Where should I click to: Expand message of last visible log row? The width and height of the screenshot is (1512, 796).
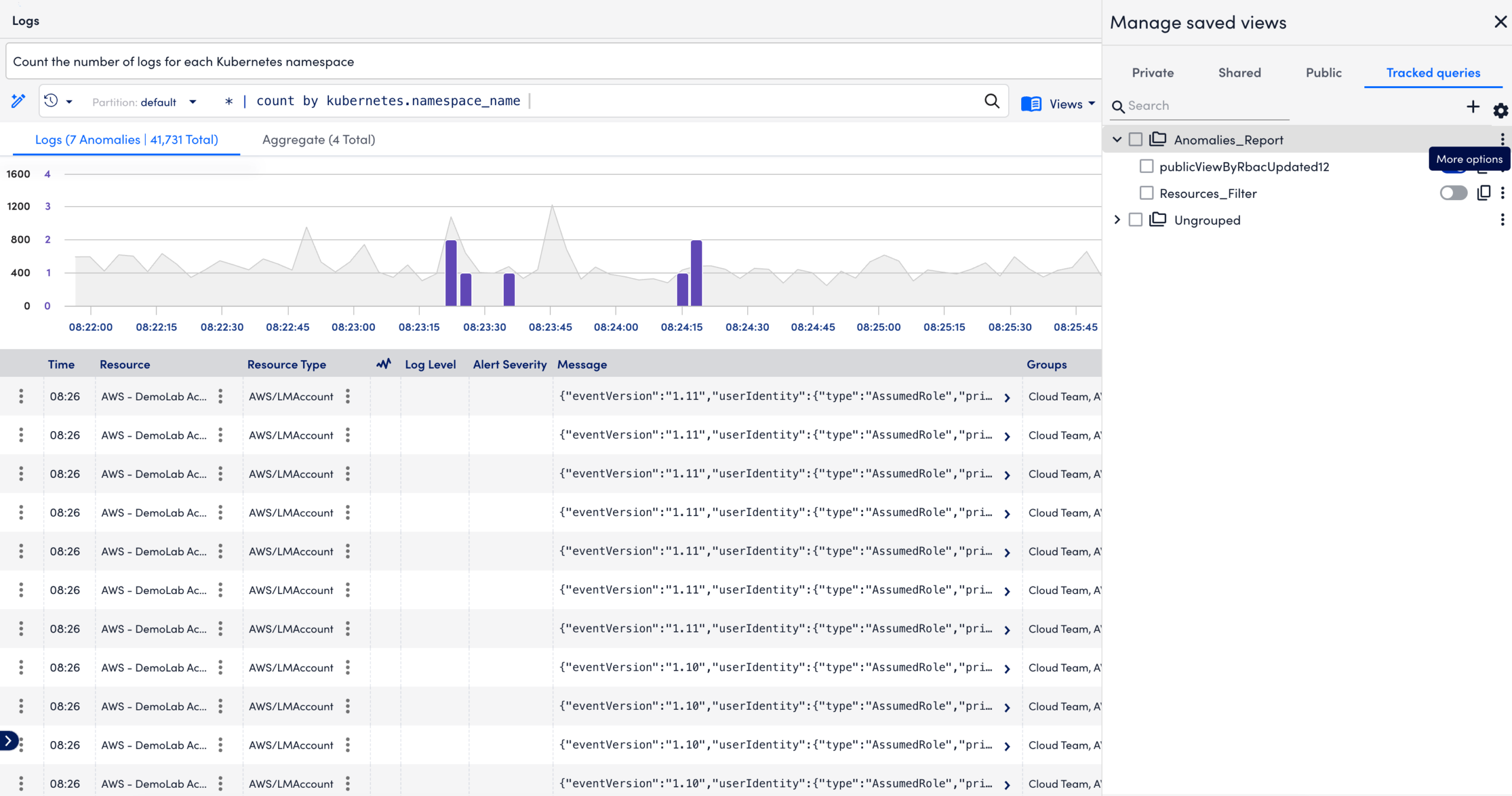coord(1007,785)
